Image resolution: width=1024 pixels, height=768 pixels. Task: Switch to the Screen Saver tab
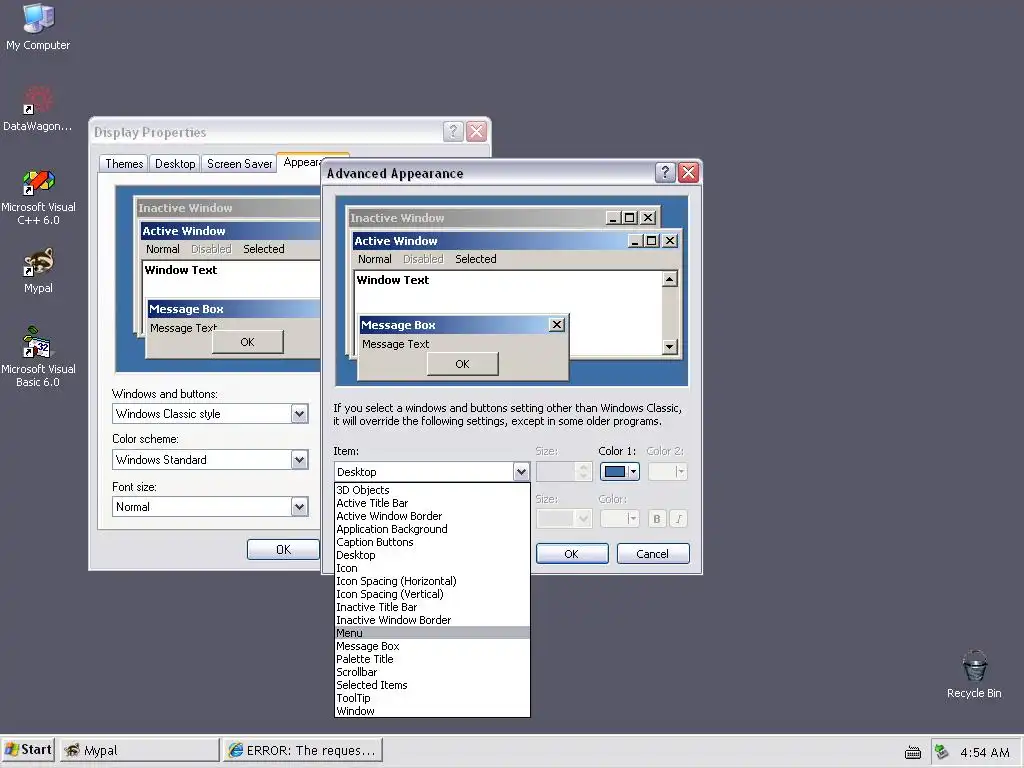click(x=239, y=163)
